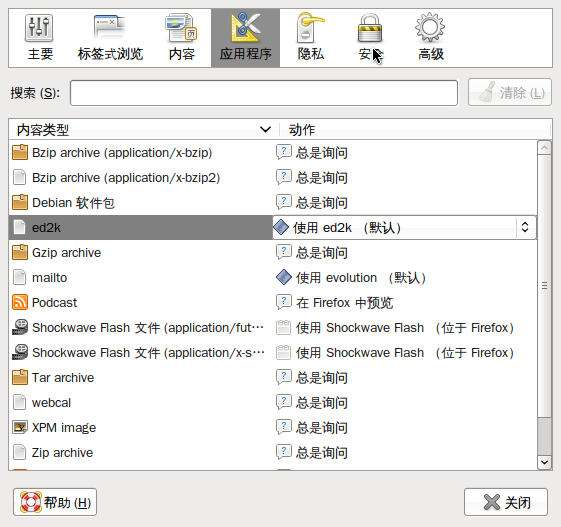Click 总是询问 action for Bzip archive (x-bzip)

pyautogui.click(x=322, y=153)
